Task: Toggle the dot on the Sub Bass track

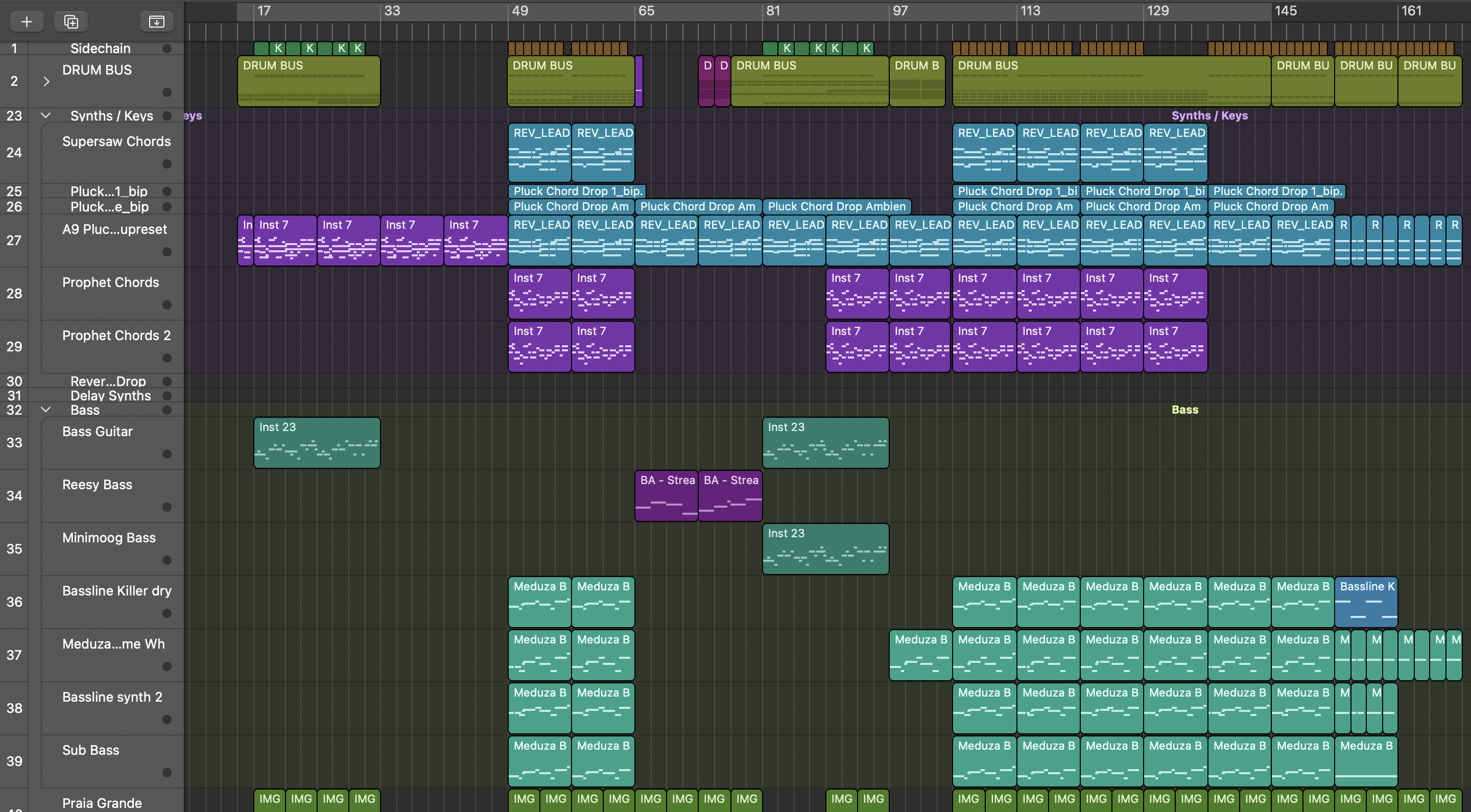Action: (x=167, y=773)
